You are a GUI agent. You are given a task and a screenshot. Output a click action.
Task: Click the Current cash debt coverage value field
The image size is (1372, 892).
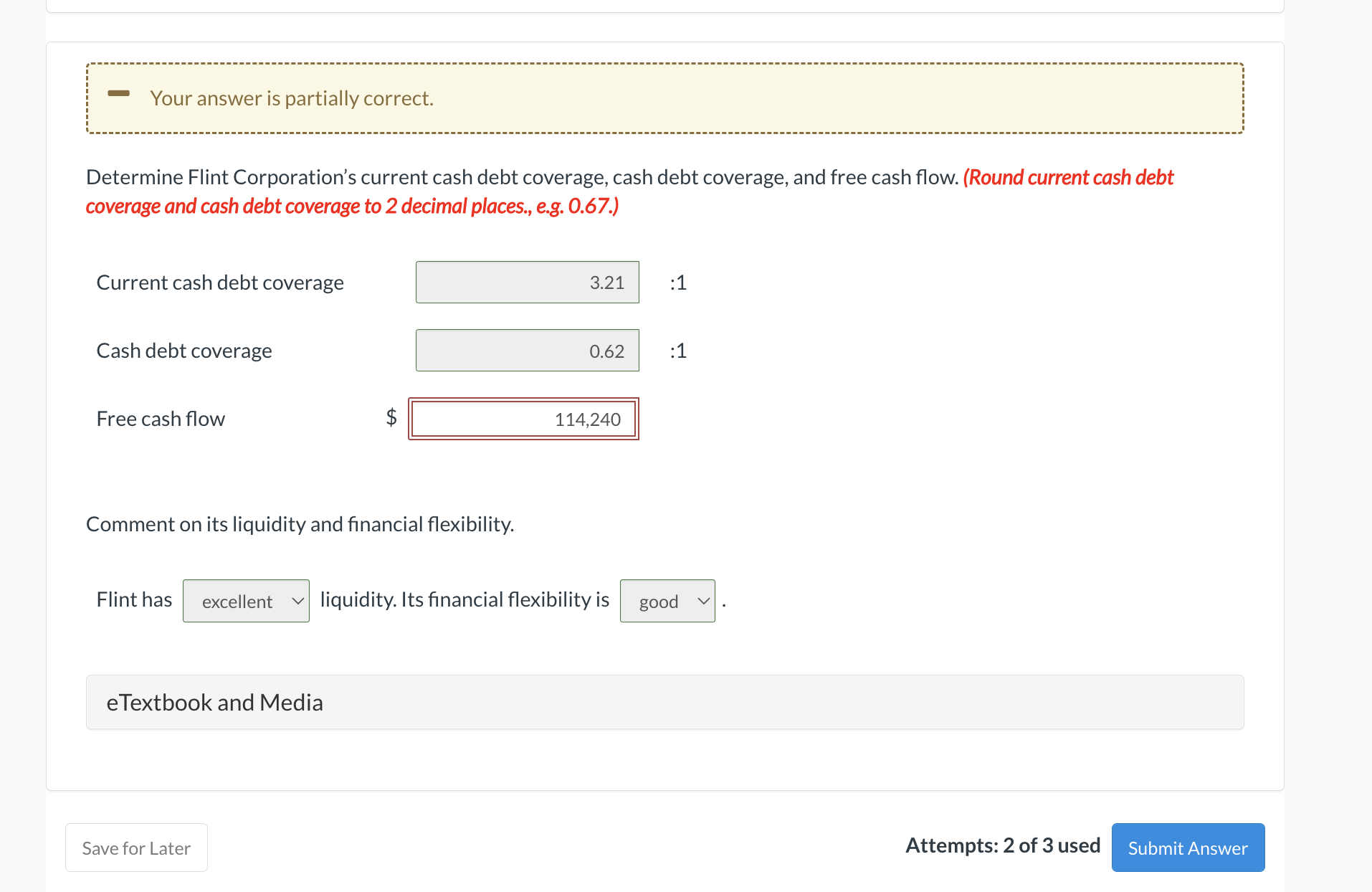point(527,283)
